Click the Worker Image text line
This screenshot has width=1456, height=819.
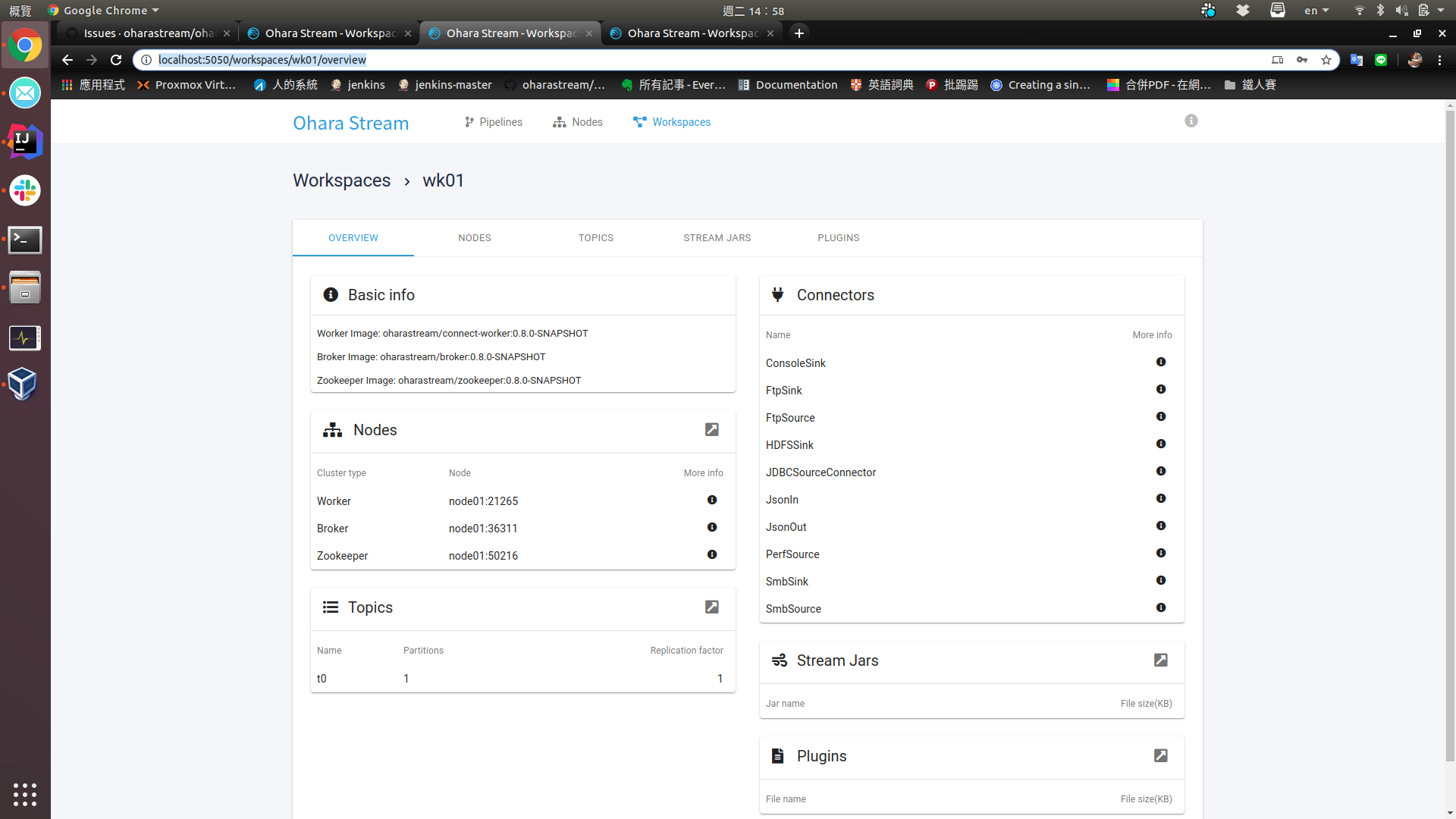point(452,334)
